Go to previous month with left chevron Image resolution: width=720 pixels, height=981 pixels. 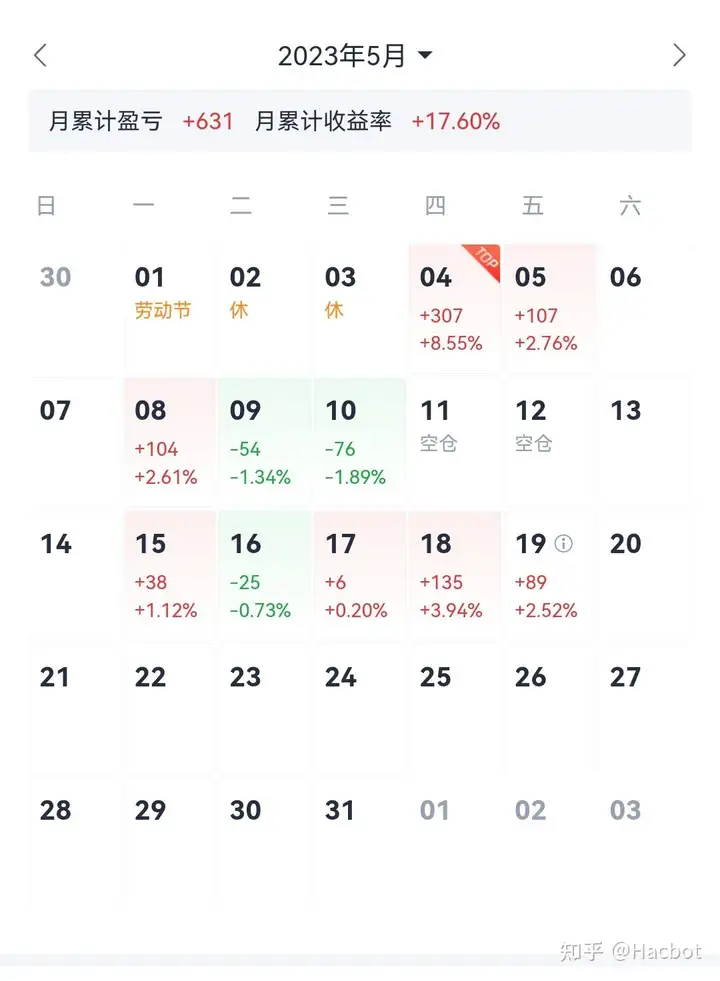[x=41, y=55]
